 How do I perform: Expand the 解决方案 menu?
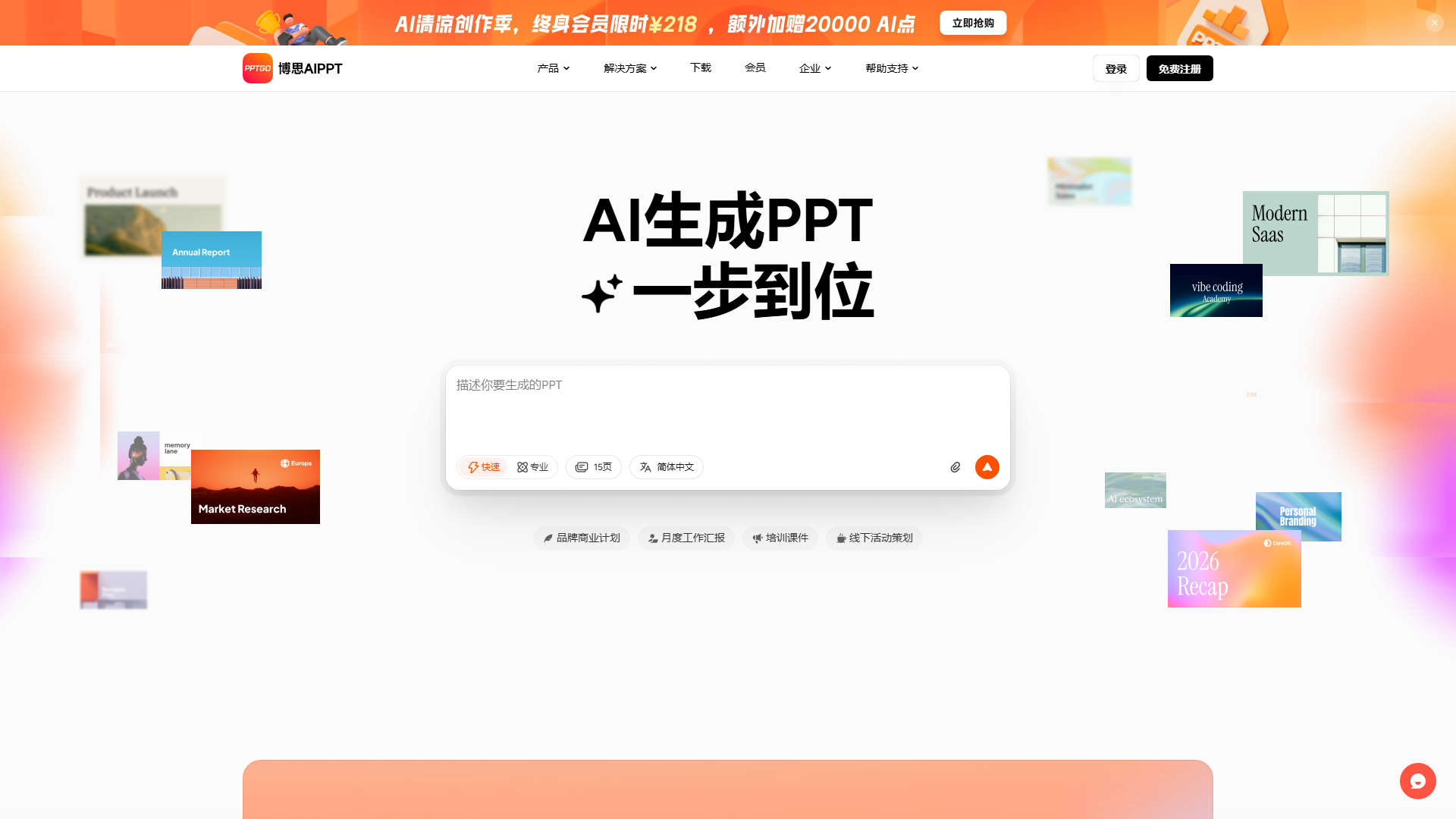pyautogui.click(x=630, y=68)
